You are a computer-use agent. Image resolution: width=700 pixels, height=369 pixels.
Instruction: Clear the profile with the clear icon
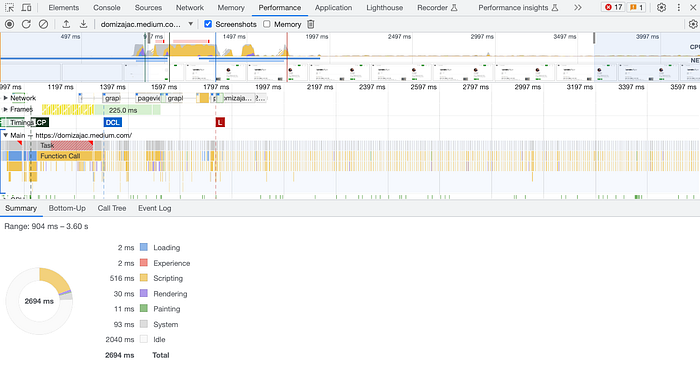pos(43,24)
